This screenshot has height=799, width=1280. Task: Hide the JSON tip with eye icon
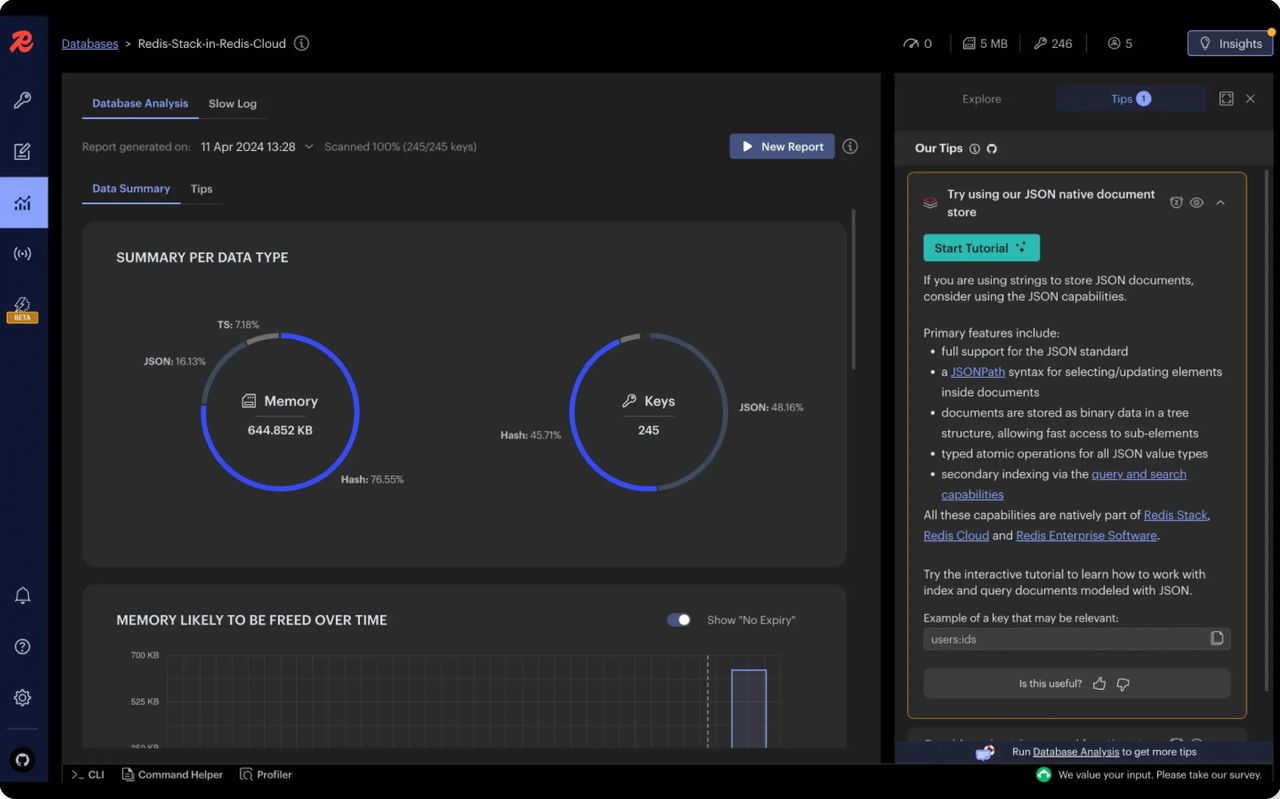click(x=1196, y=203)
